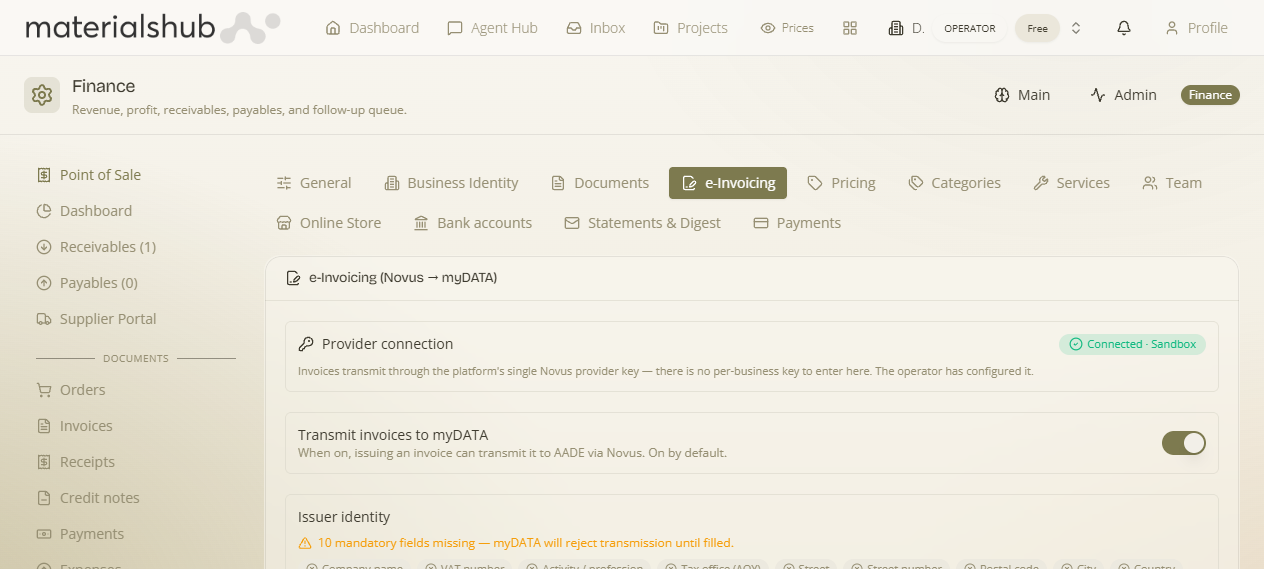Screen dimensions: 1264x569
Task: Switch to the General settings tab
Action: click(x=314, y=183)
